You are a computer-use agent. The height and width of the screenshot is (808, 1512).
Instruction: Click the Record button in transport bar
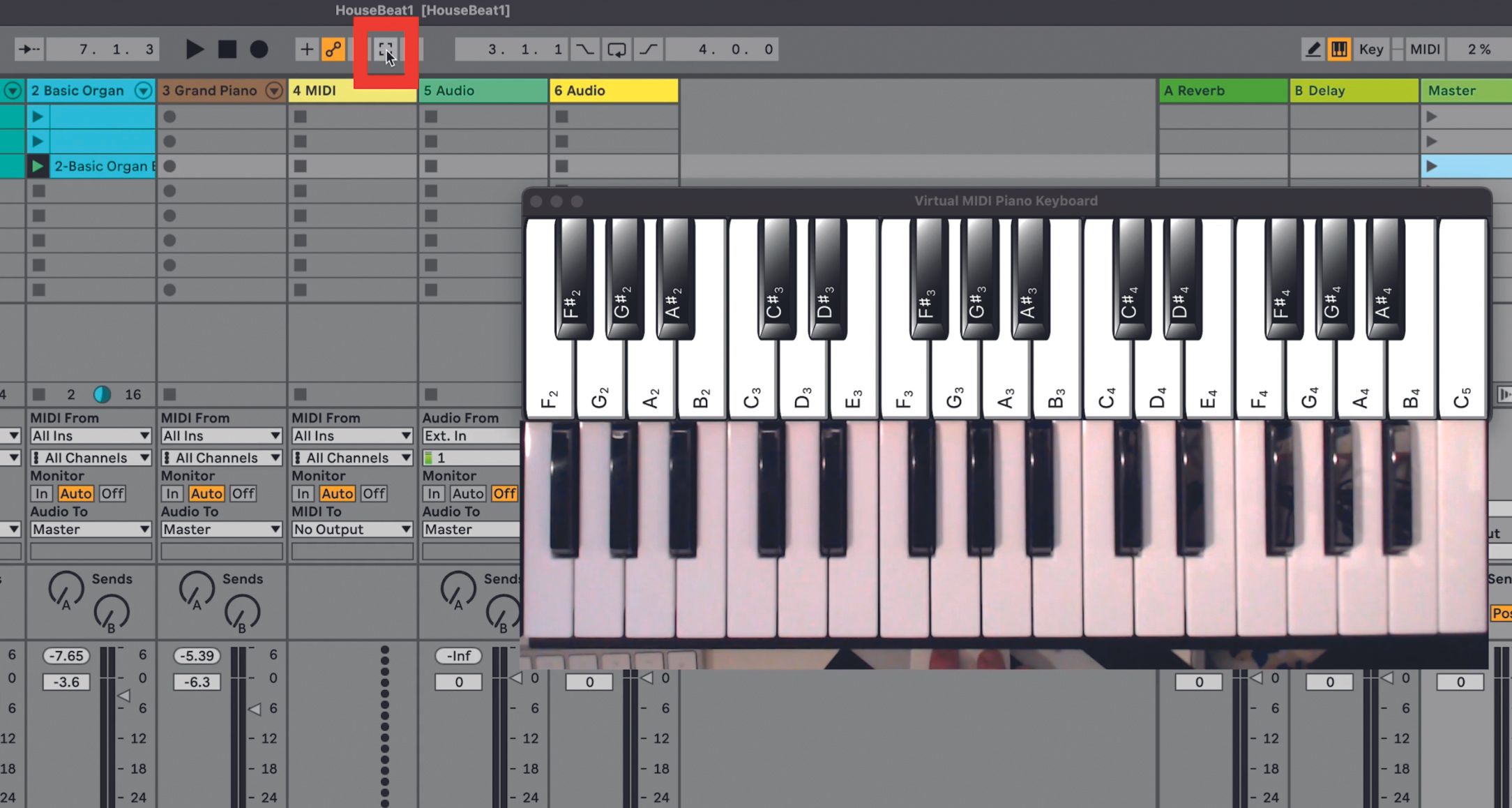click(x=259, y=50)
